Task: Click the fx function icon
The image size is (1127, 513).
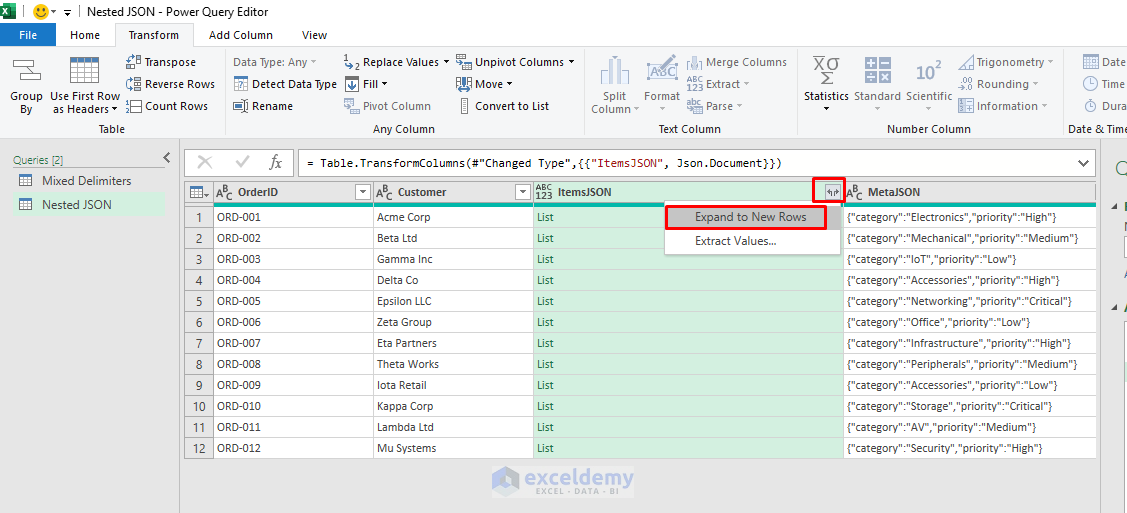Action: pos(276,163)
